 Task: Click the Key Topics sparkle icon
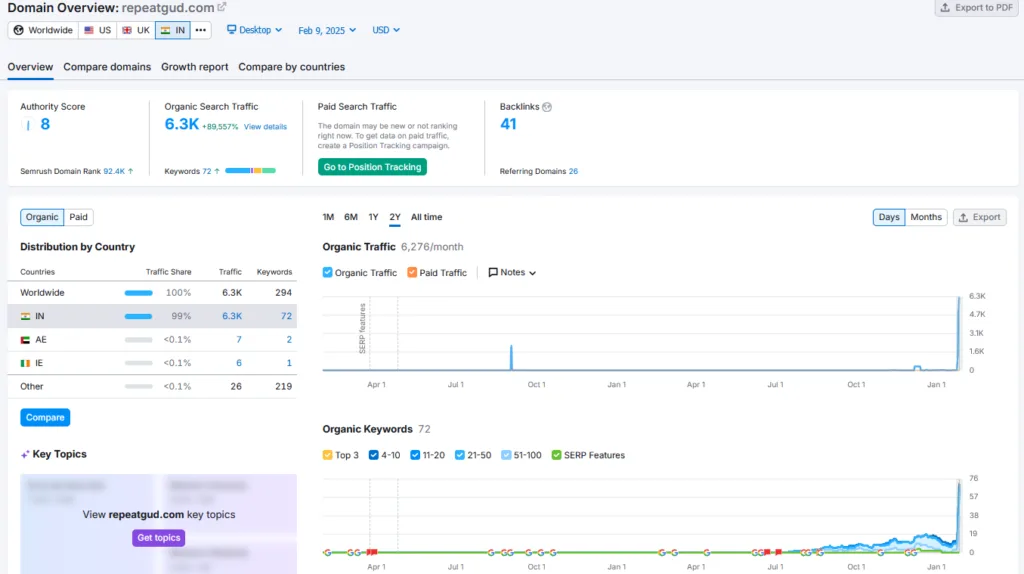(x=25, y=454)
